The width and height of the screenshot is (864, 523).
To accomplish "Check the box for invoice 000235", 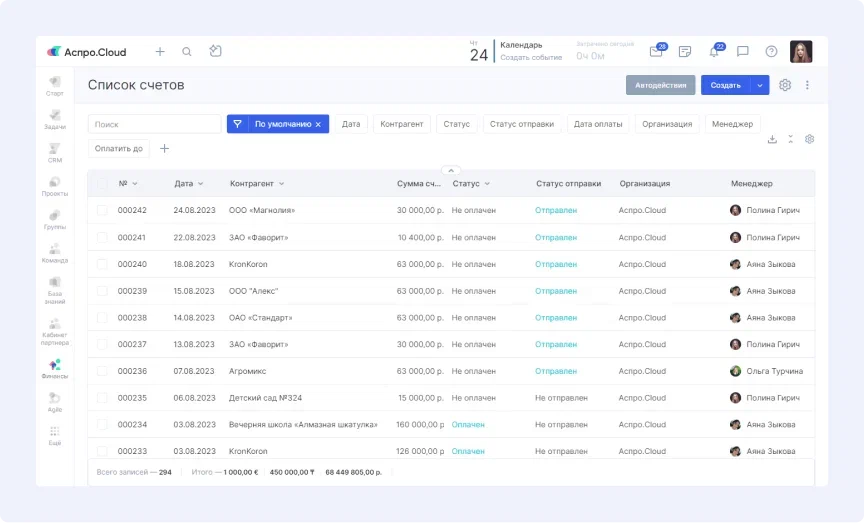I will [102, 397].
